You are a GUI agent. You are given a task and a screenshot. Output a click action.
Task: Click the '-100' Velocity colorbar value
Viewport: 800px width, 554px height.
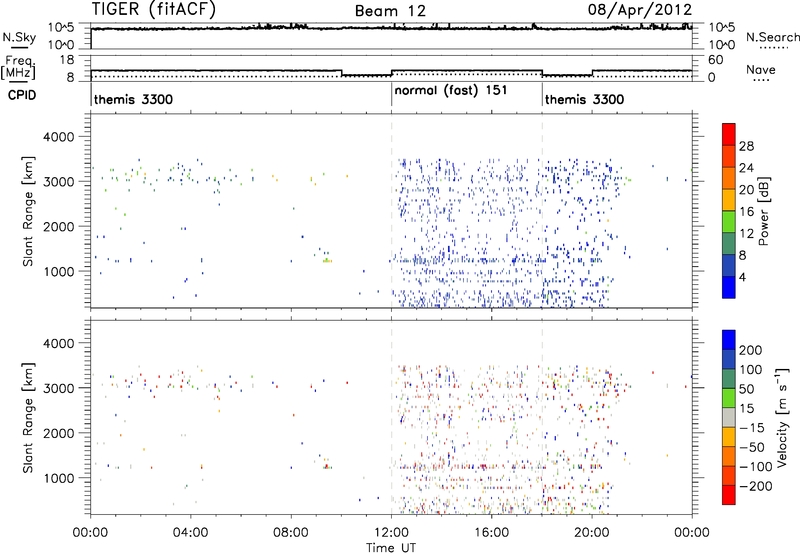(x=756, y=466)
